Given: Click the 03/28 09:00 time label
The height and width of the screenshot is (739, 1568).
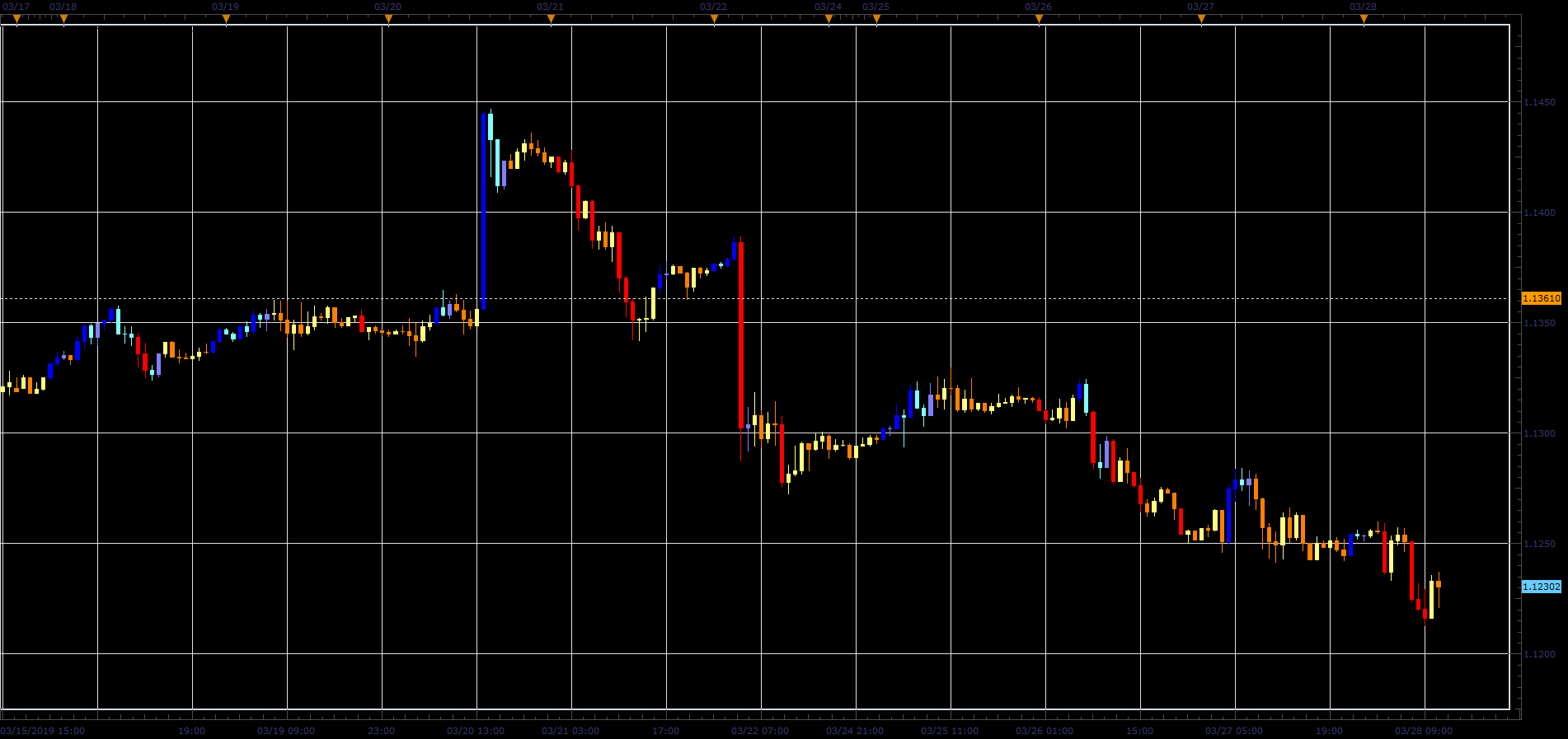Looking at the screenshot, I should click(1424, 731).
